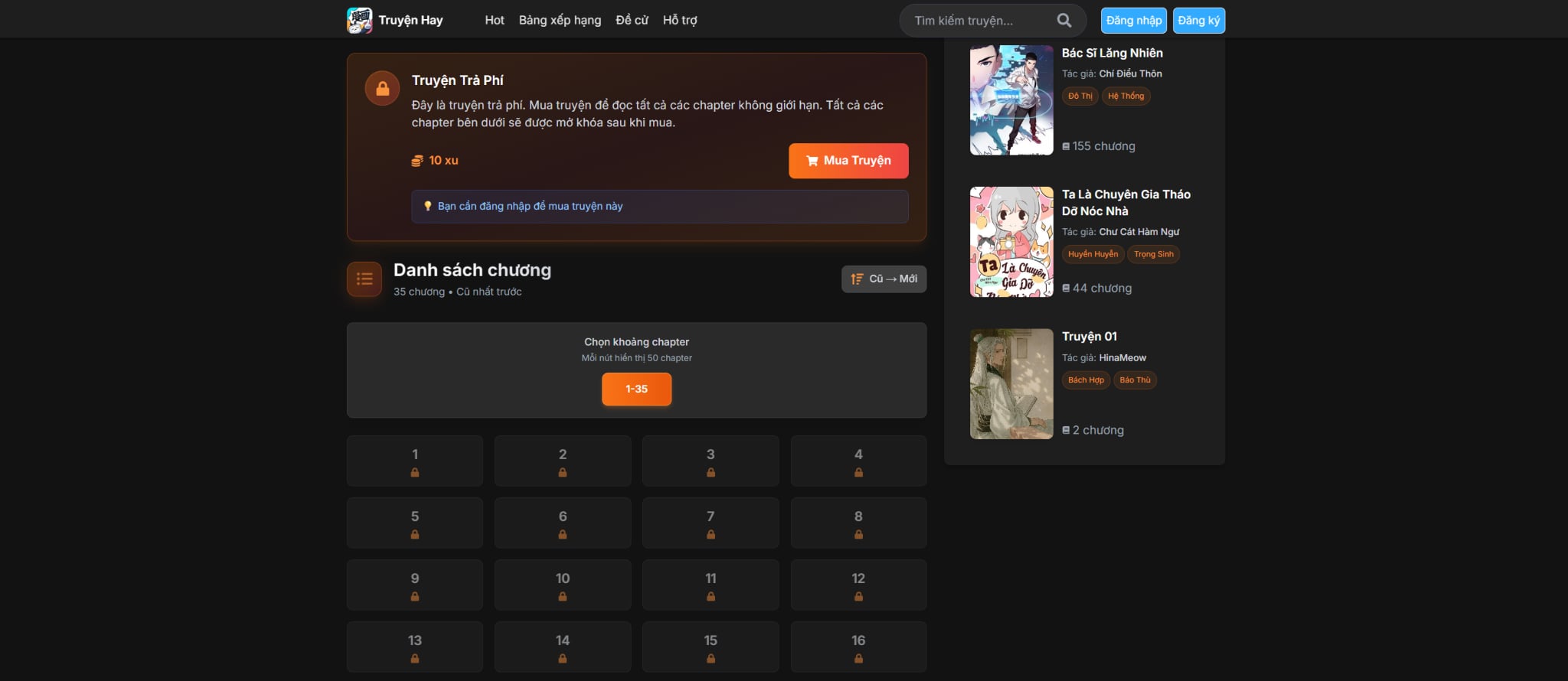This screenshot has width=1568, height=681.
Task: Click the orange lock icon beside Truyện Trả Phí
Action: click(382, 89)
